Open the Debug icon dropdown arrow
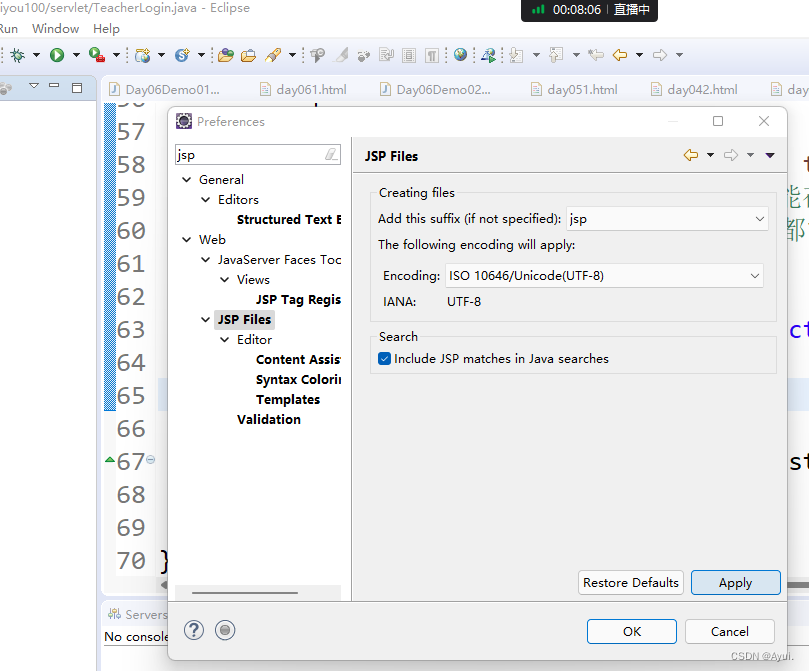 36,55
